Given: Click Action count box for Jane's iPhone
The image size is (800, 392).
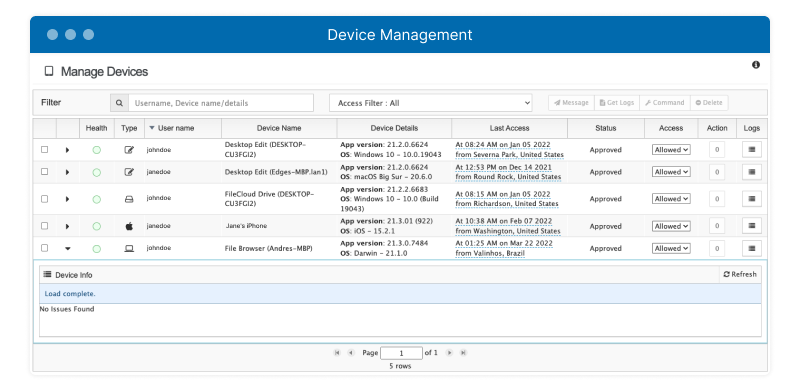Looking at the screenshot, I should pyautogui.click(x=717, y=226).
